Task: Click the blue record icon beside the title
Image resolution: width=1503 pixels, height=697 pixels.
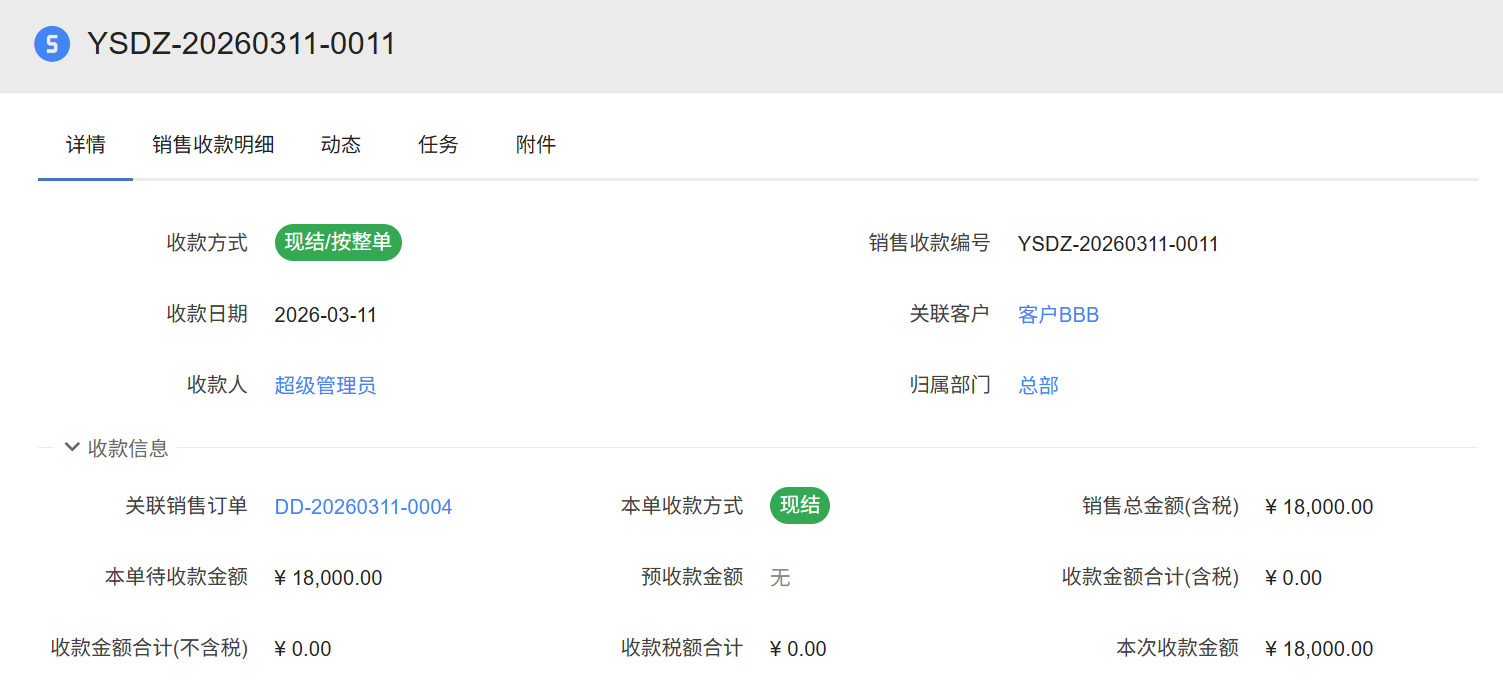Action: [52, 45]
